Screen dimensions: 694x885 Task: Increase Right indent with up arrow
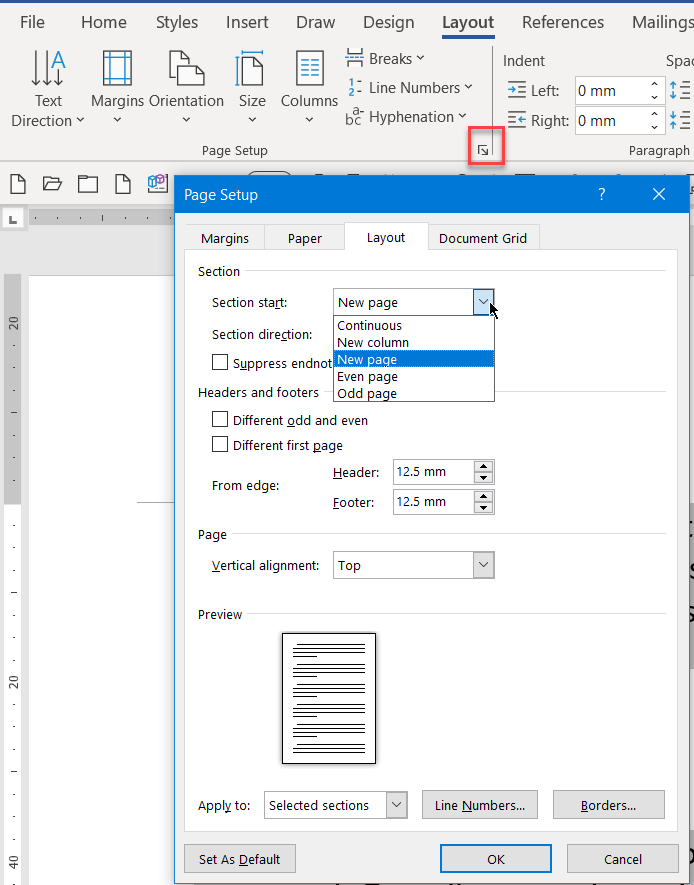[x=655, y=115]
